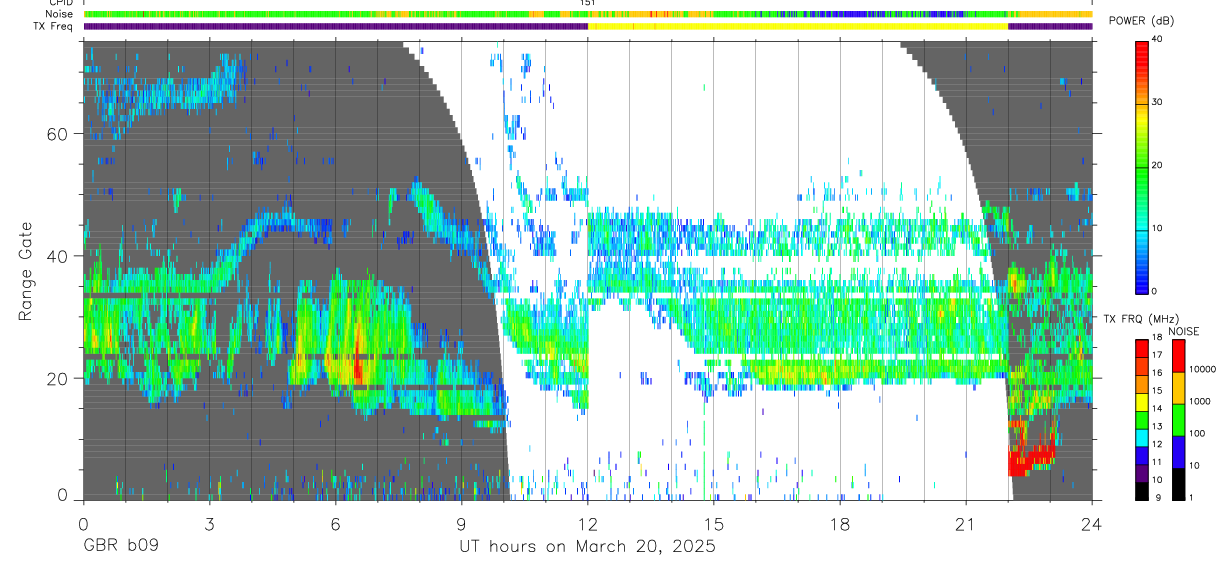
Task: Click the 14 label on the TX frequency scale
Action: click(x=1157, y=409)
